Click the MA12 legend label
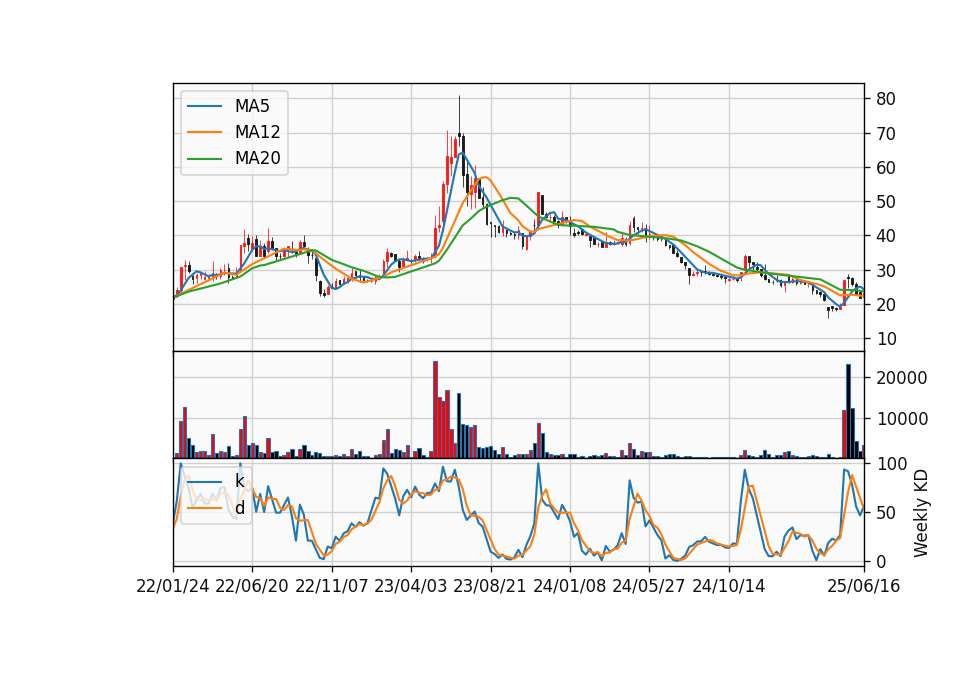The image size is (960, 690). (257, 132)
